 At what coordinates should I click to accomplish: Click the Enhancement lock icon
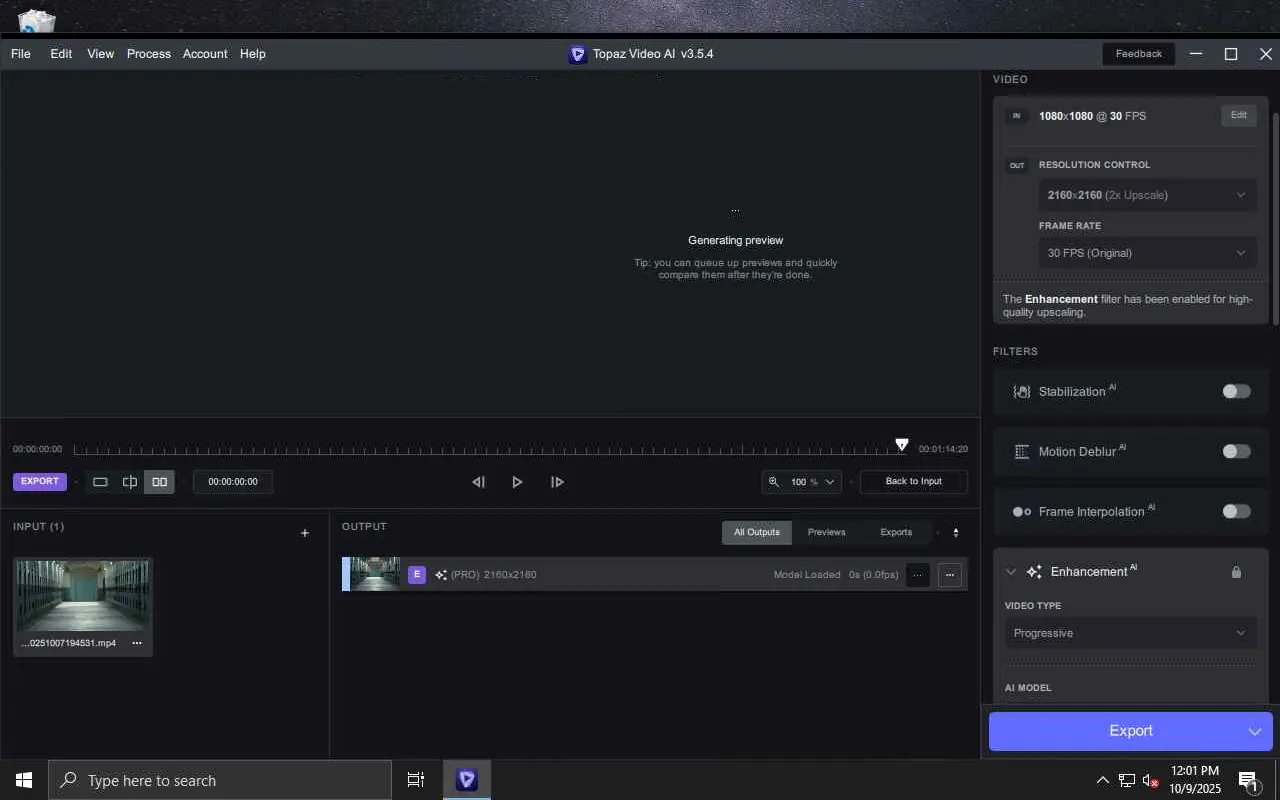(x=1236, y=572)
